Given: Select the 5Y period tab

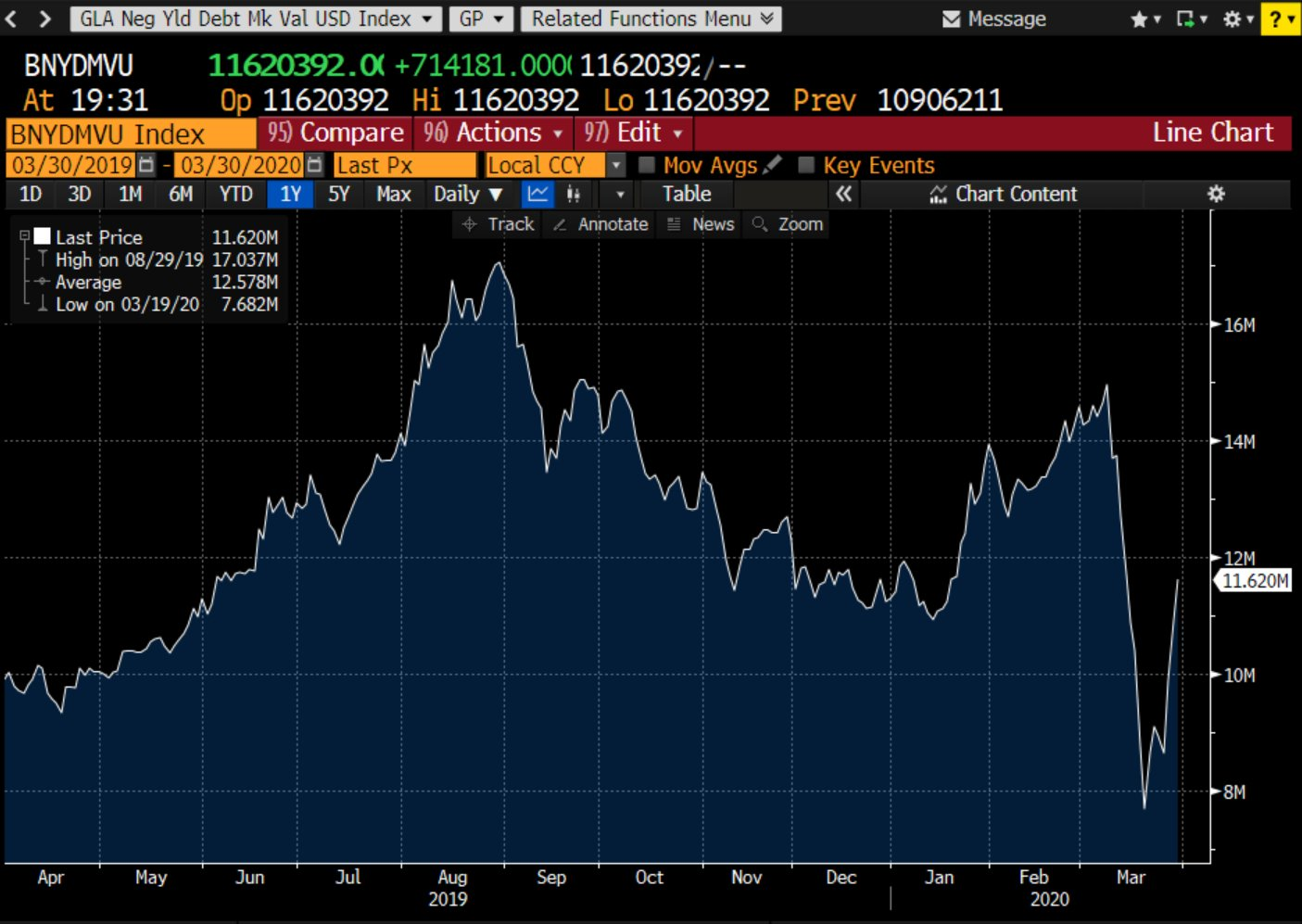Looking at the screenshot, I should click(x=339, y=194).
